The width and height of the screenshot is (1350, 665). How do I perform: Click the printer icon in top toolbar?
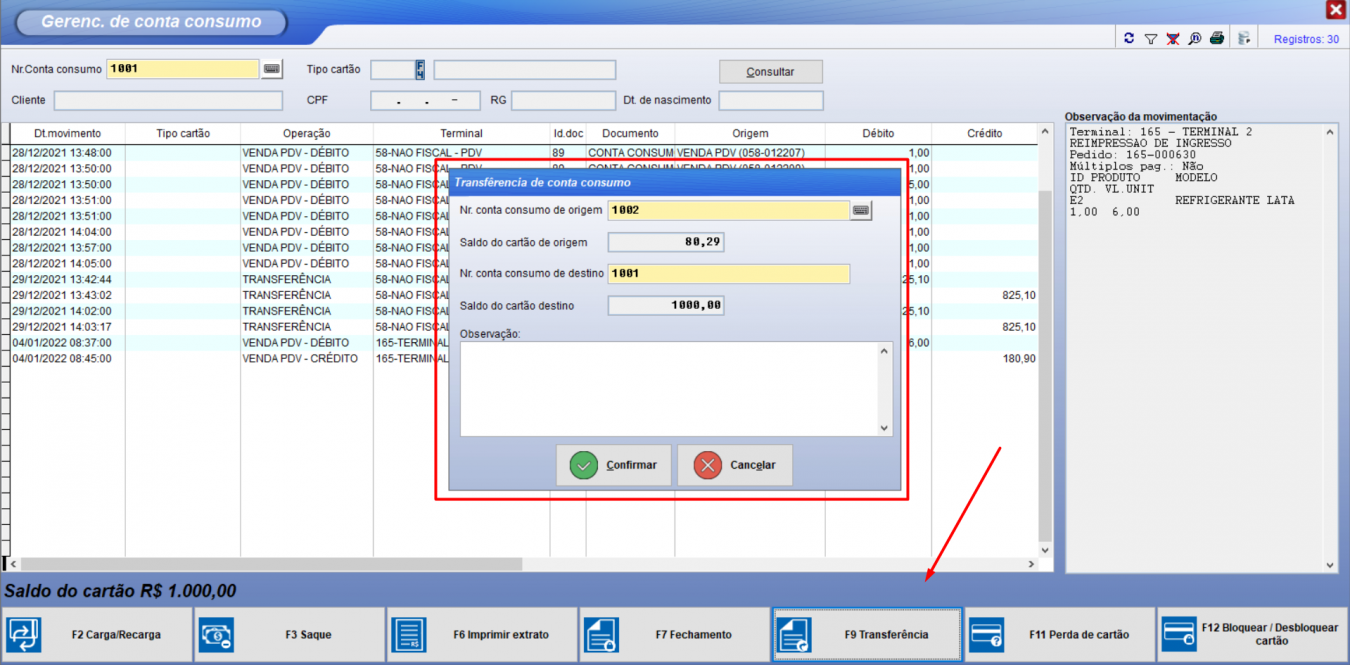(x=1217, y=39)
